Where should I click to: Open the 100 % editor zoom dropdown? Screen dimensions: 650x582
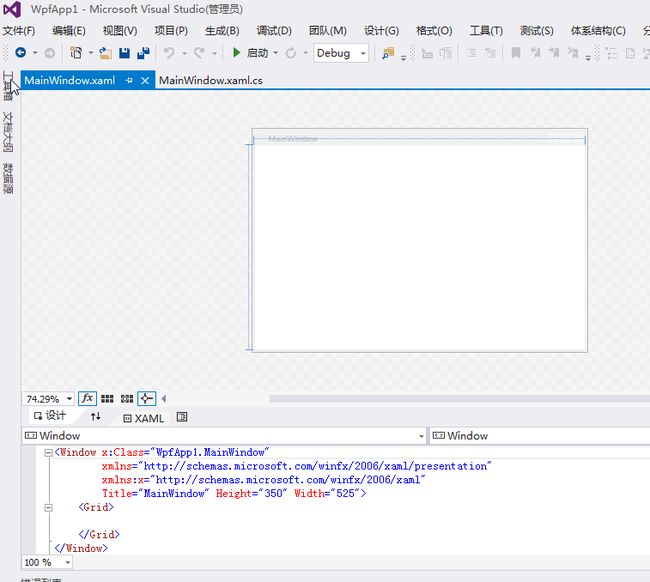click(68, 563)
